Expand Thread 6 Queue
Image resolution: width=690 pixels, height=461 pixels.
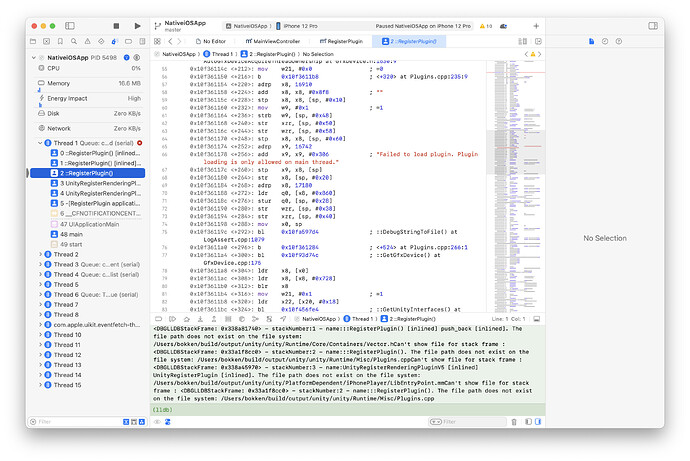click(40, 295)
